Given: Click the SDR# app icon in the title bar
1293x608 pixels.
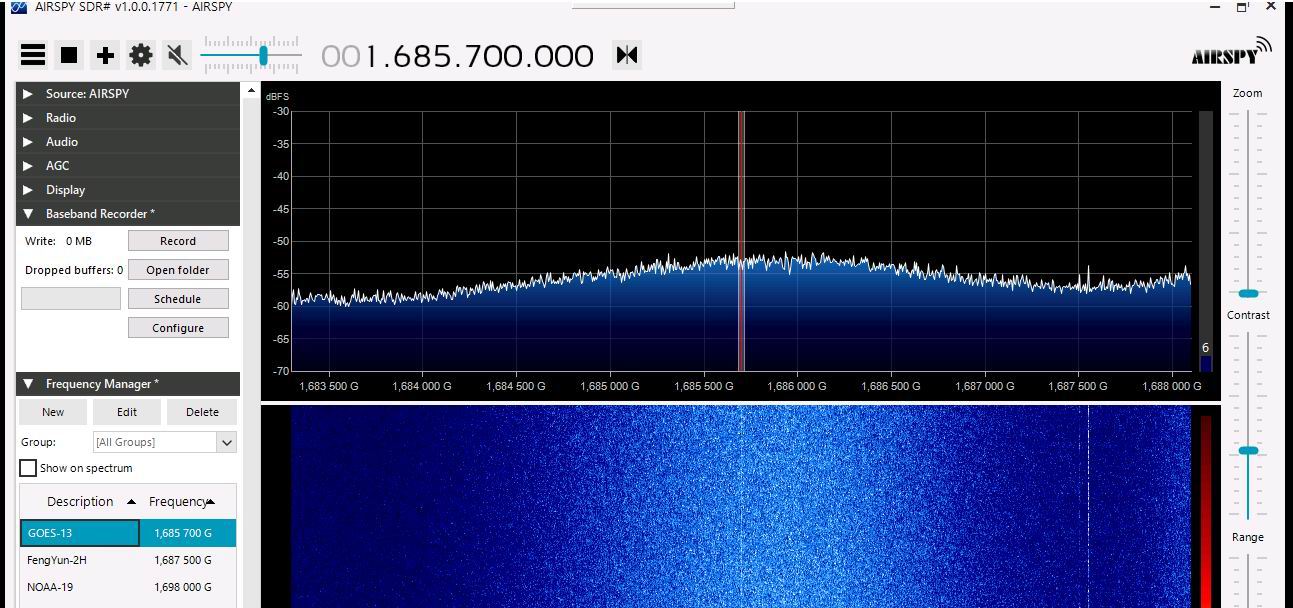Looking at the screenshot, I should (19, 7).
